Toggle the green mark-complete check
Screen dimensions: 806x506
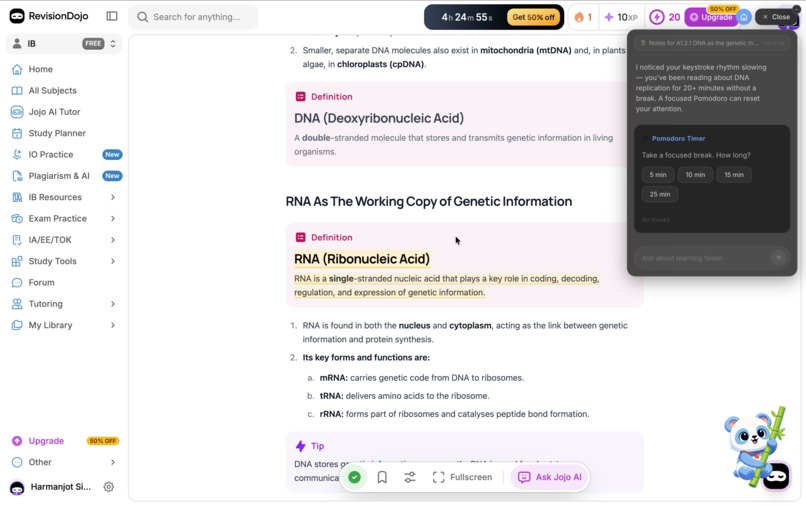pyautogui.click(x=354, y=477)
